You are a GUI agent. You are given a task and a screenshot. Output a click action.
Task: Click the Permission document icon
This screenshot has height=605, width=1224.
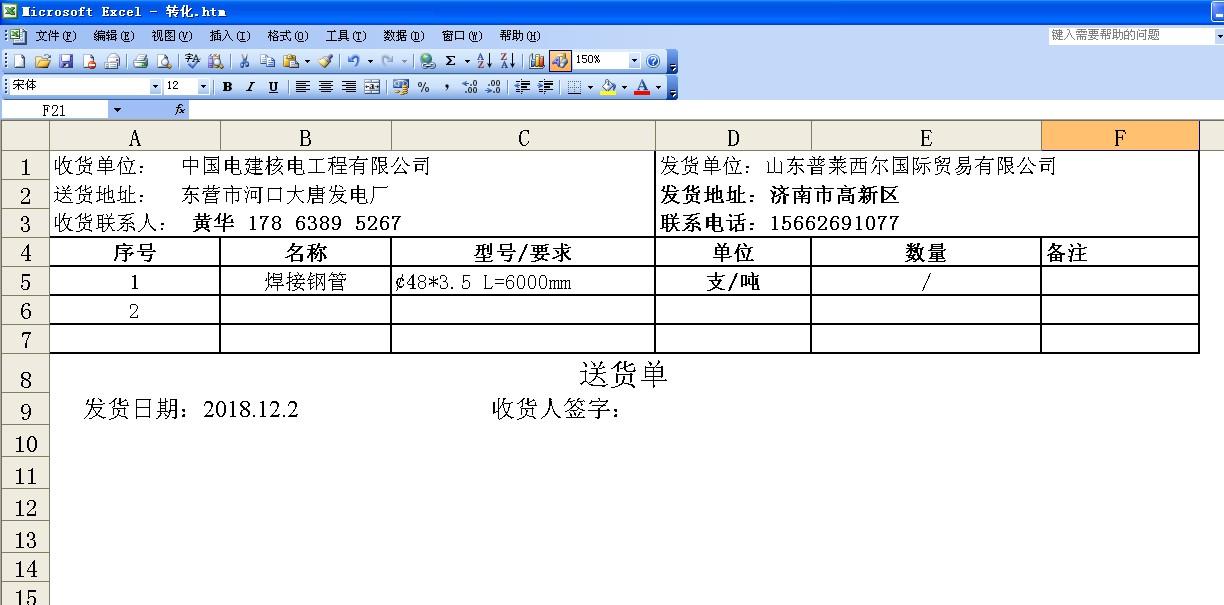[x=89, y=61]
